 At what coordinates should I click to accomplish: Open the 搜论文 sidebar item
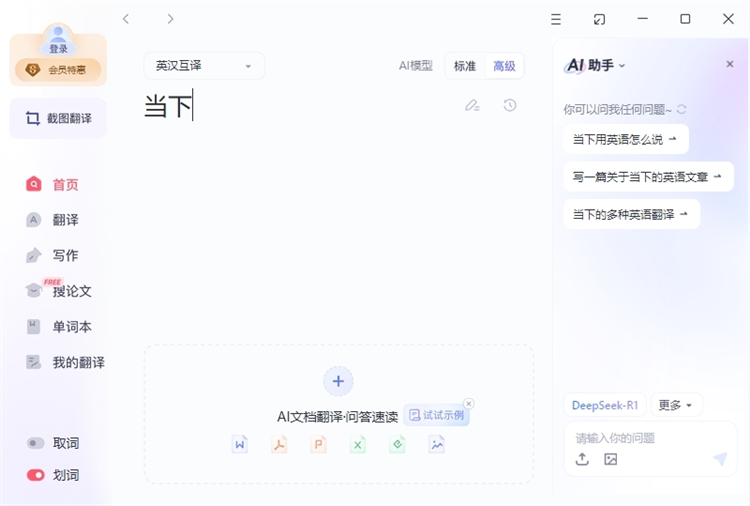58,290
